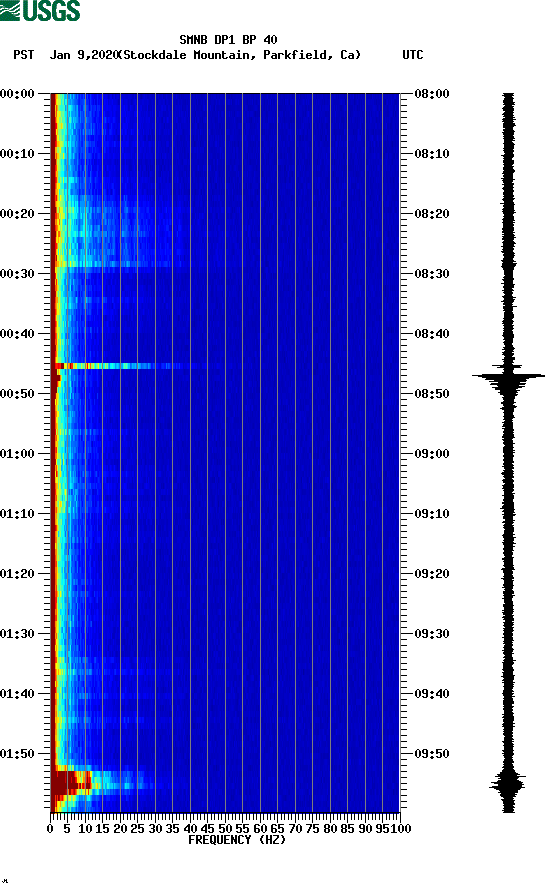This screenshot has width=552, height=892.
Task: Click the UTC time label 08:30
Action: point(432,274)
